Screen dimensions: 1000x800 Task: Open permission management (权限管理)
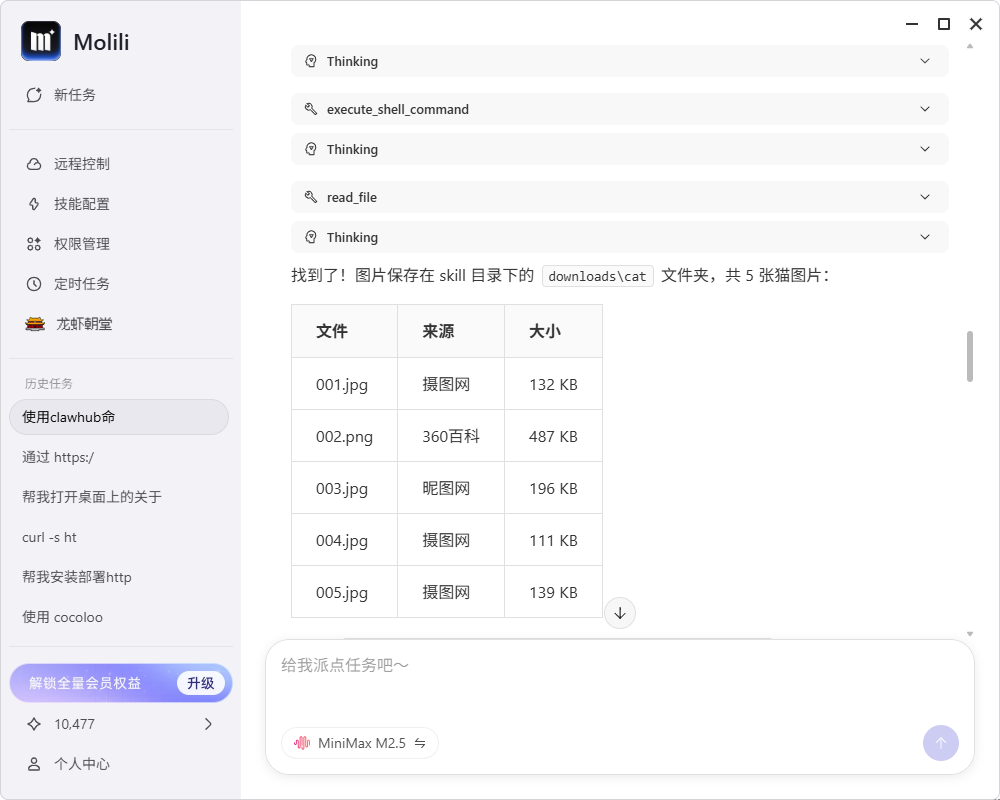point(81,244)
